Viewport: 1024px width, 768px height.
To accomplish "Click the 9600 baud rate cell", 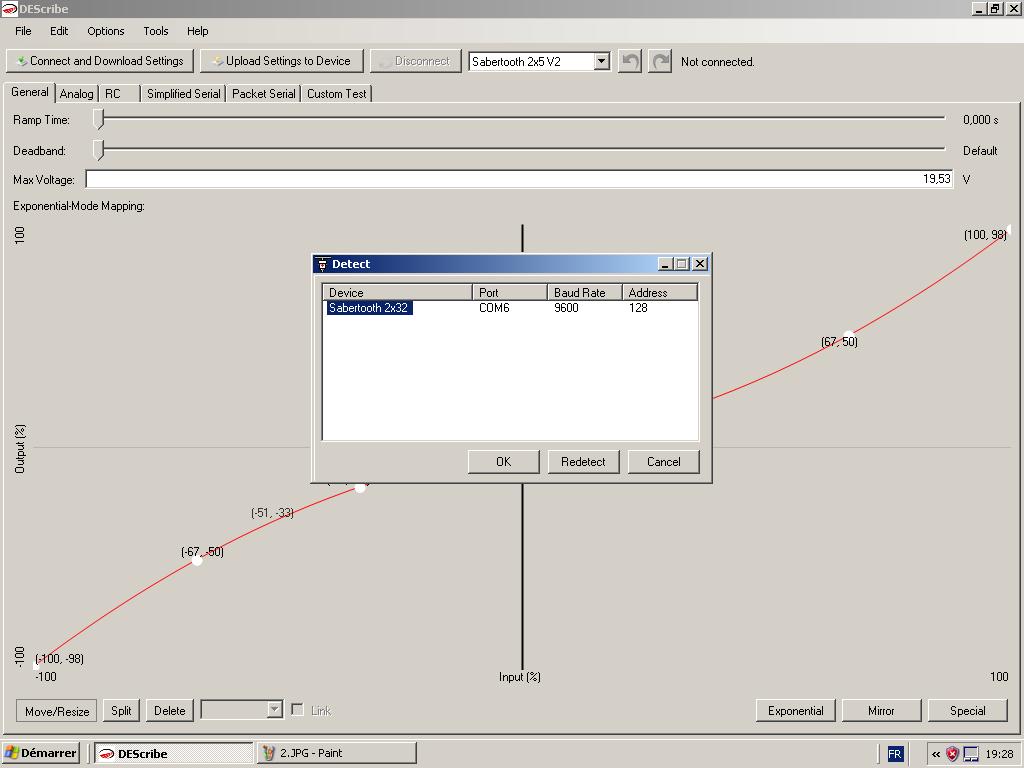I will coord(566,308).
